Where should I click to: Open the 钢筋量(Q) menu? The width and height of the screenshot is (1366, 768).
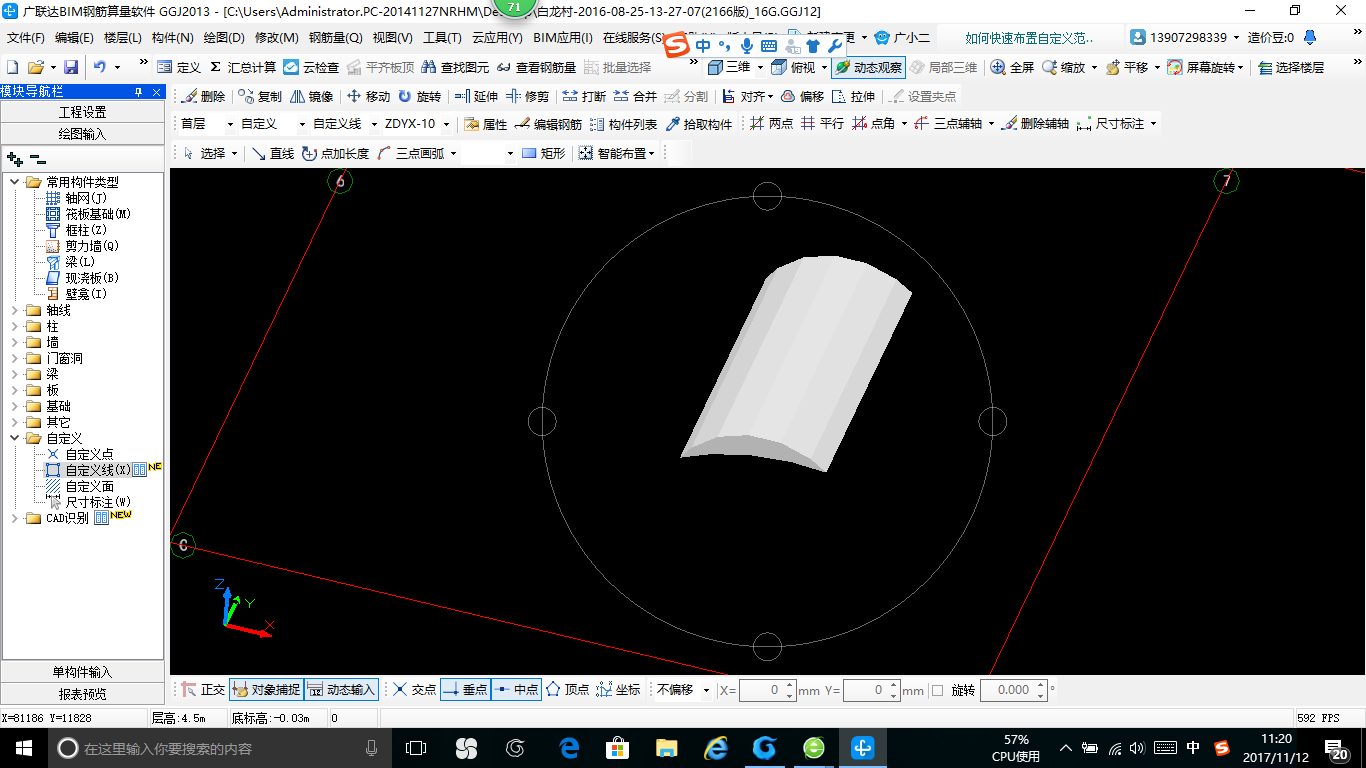click(x=335, y=38)
